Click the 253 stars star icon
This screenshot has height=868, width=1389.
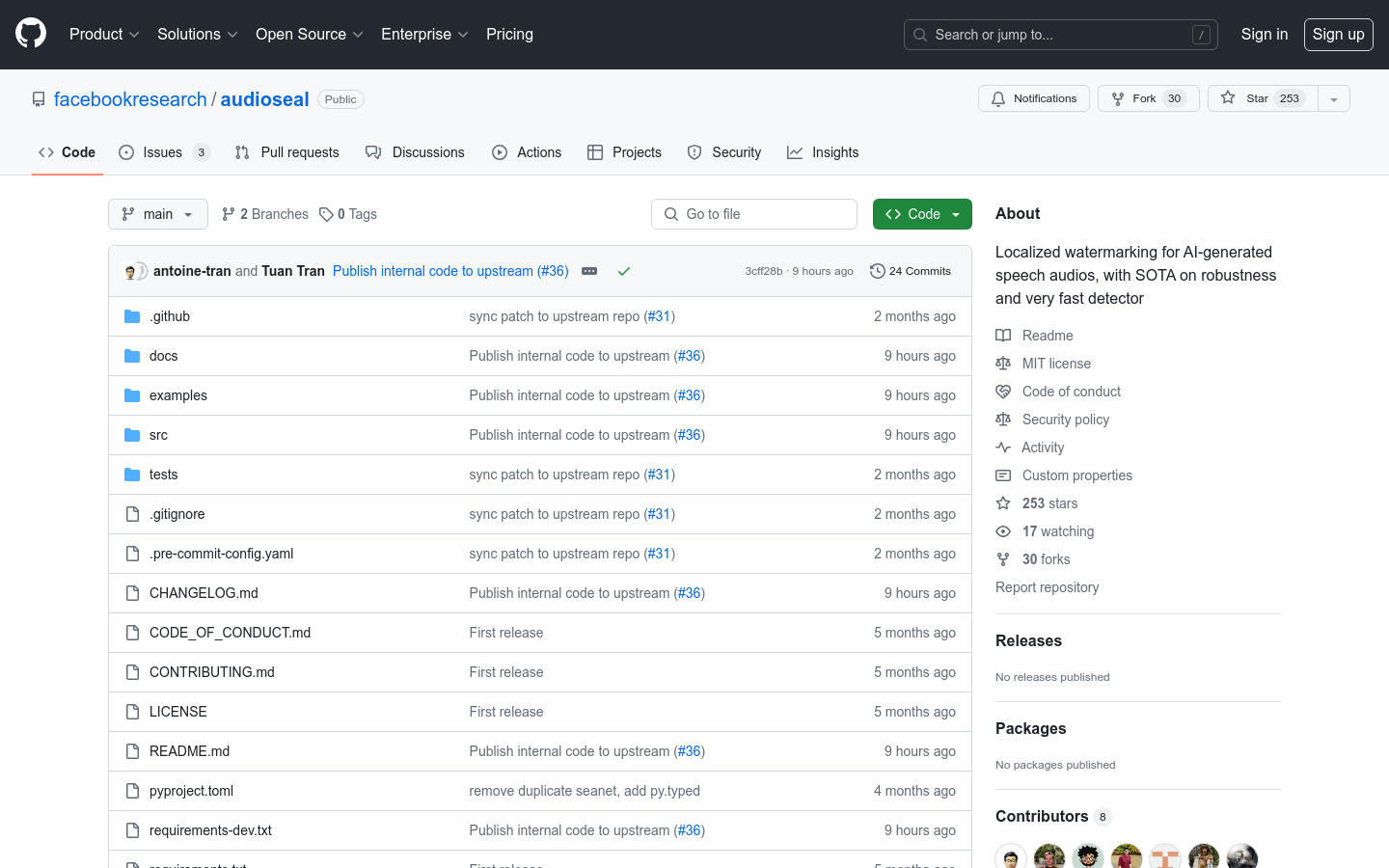click(x=1003, y=503)
